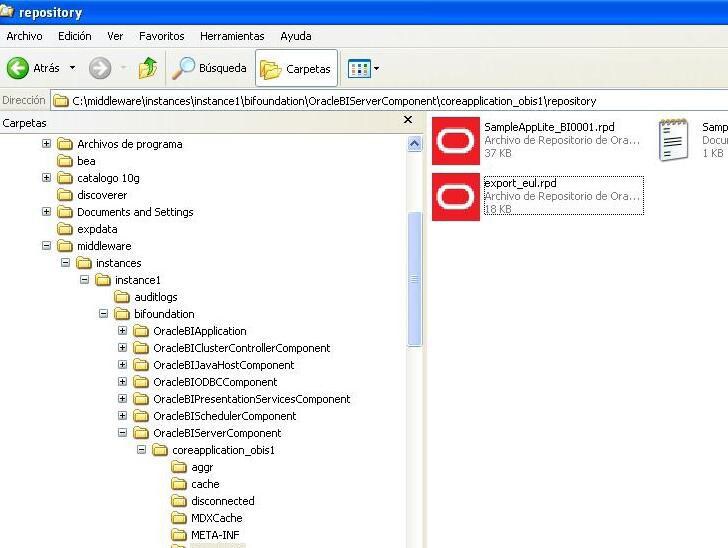728x548 pixels.
Task: Open the Atrás history dropdown arrow
Action: 72,68
